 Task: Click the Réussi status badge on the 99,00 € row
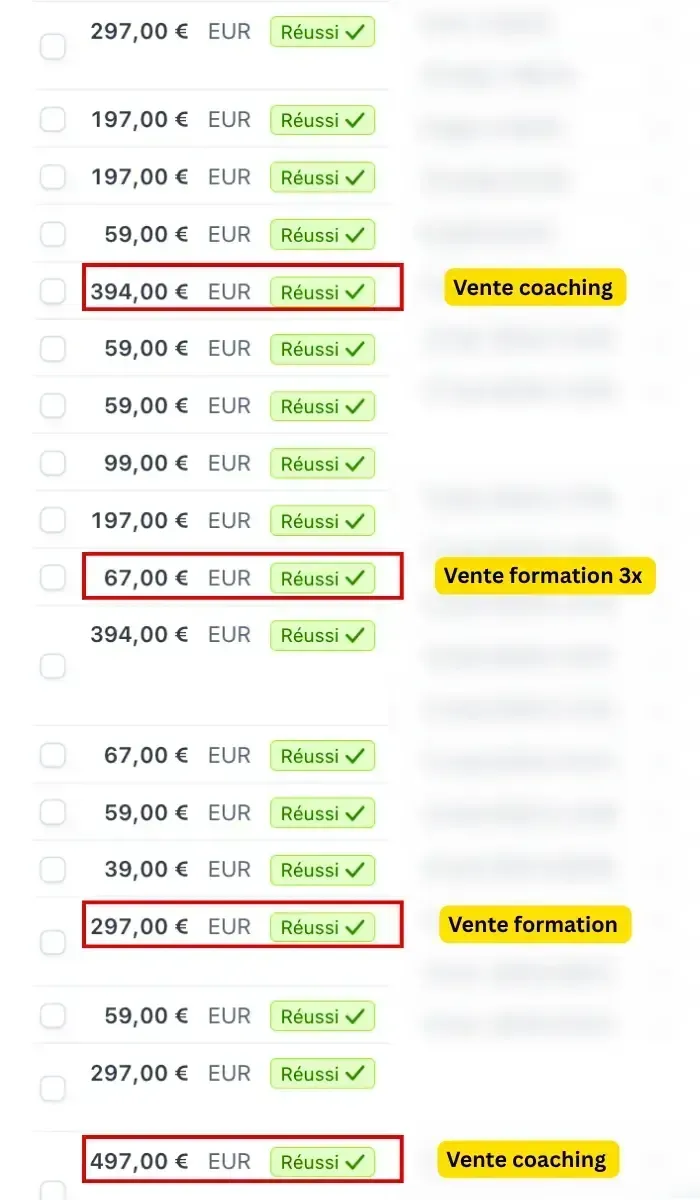coord(322,464)
